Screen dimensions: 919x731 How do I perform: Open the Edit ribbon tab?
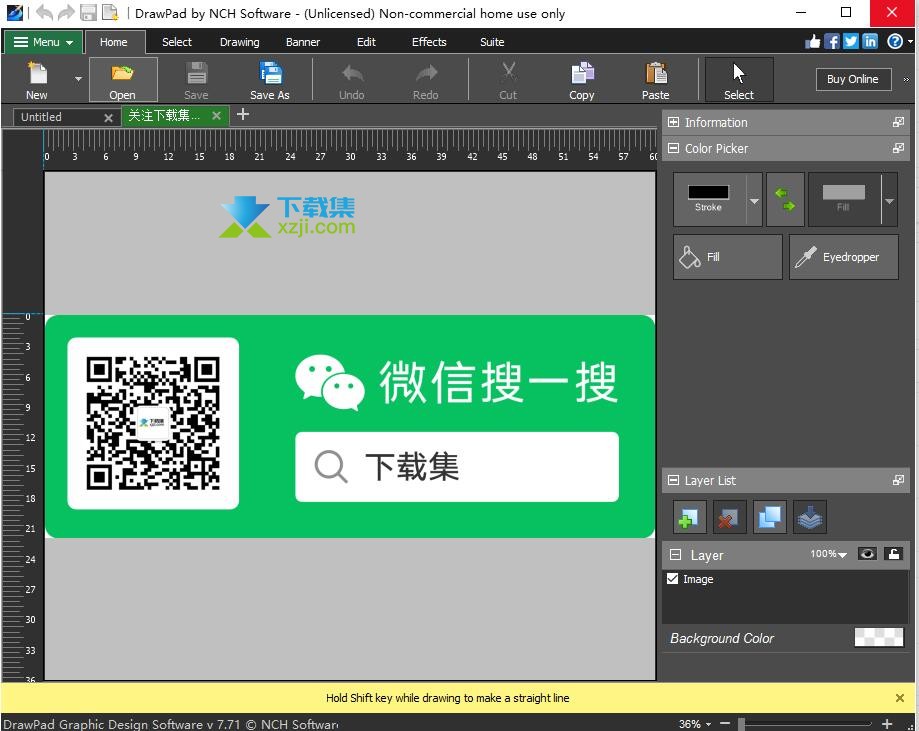tap(366, 42)
